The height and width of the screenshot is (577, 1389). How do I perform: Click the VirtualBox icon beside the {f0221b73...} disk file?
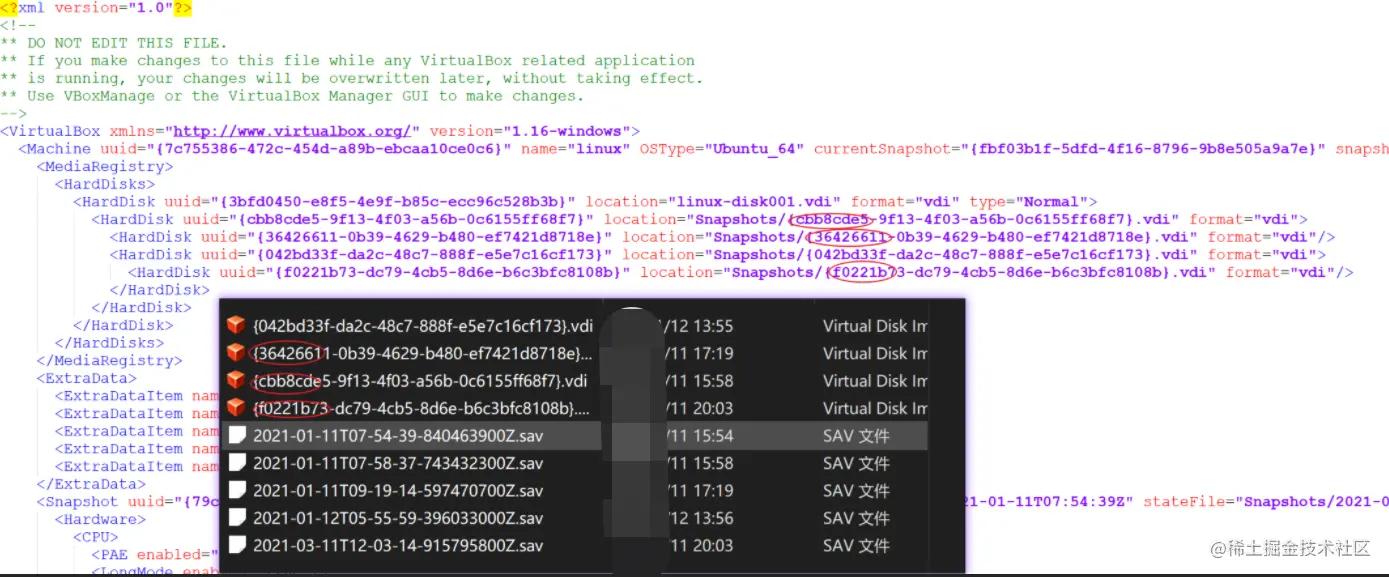click(236, 408)
